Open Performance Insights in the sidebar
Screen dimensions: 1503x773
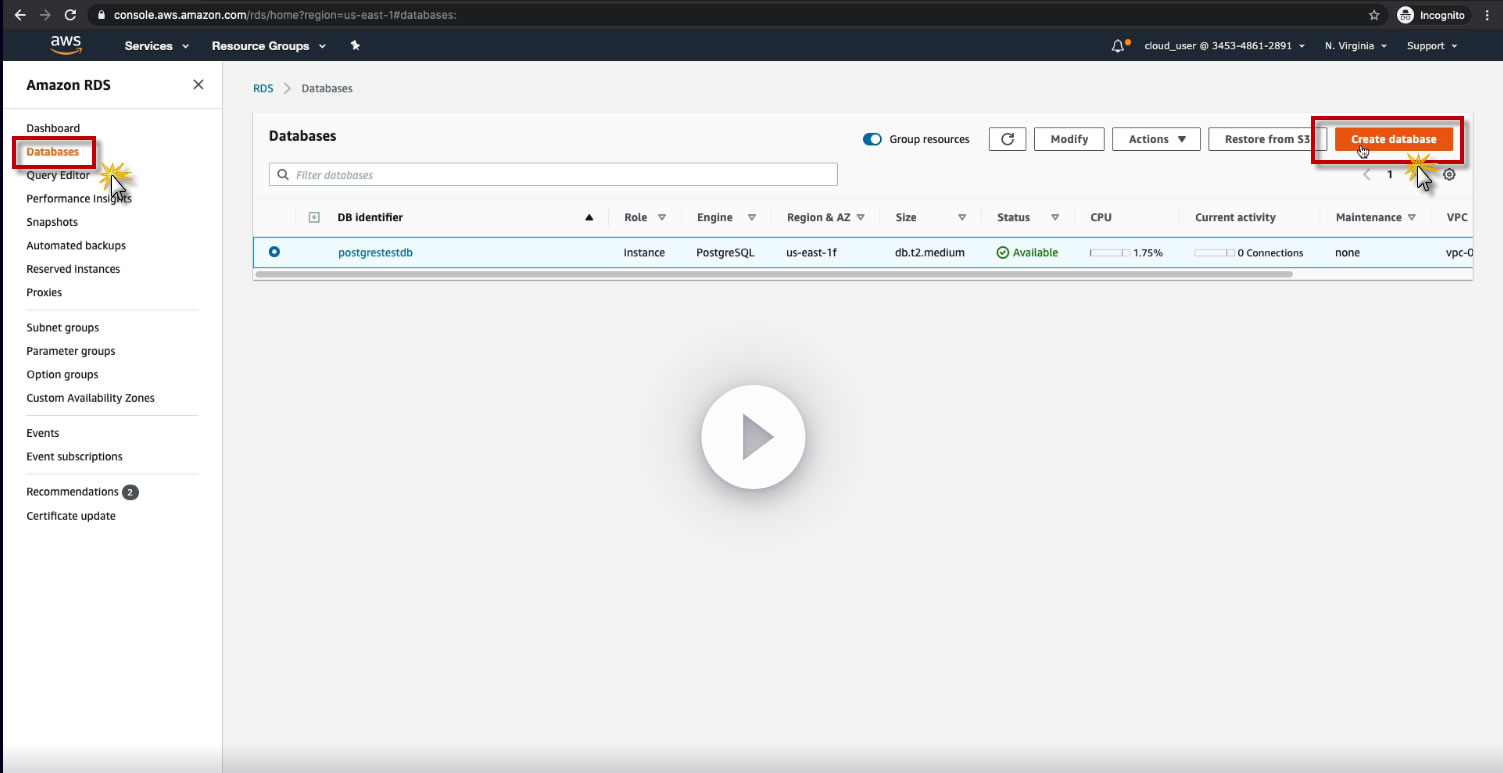pos(79,198)
